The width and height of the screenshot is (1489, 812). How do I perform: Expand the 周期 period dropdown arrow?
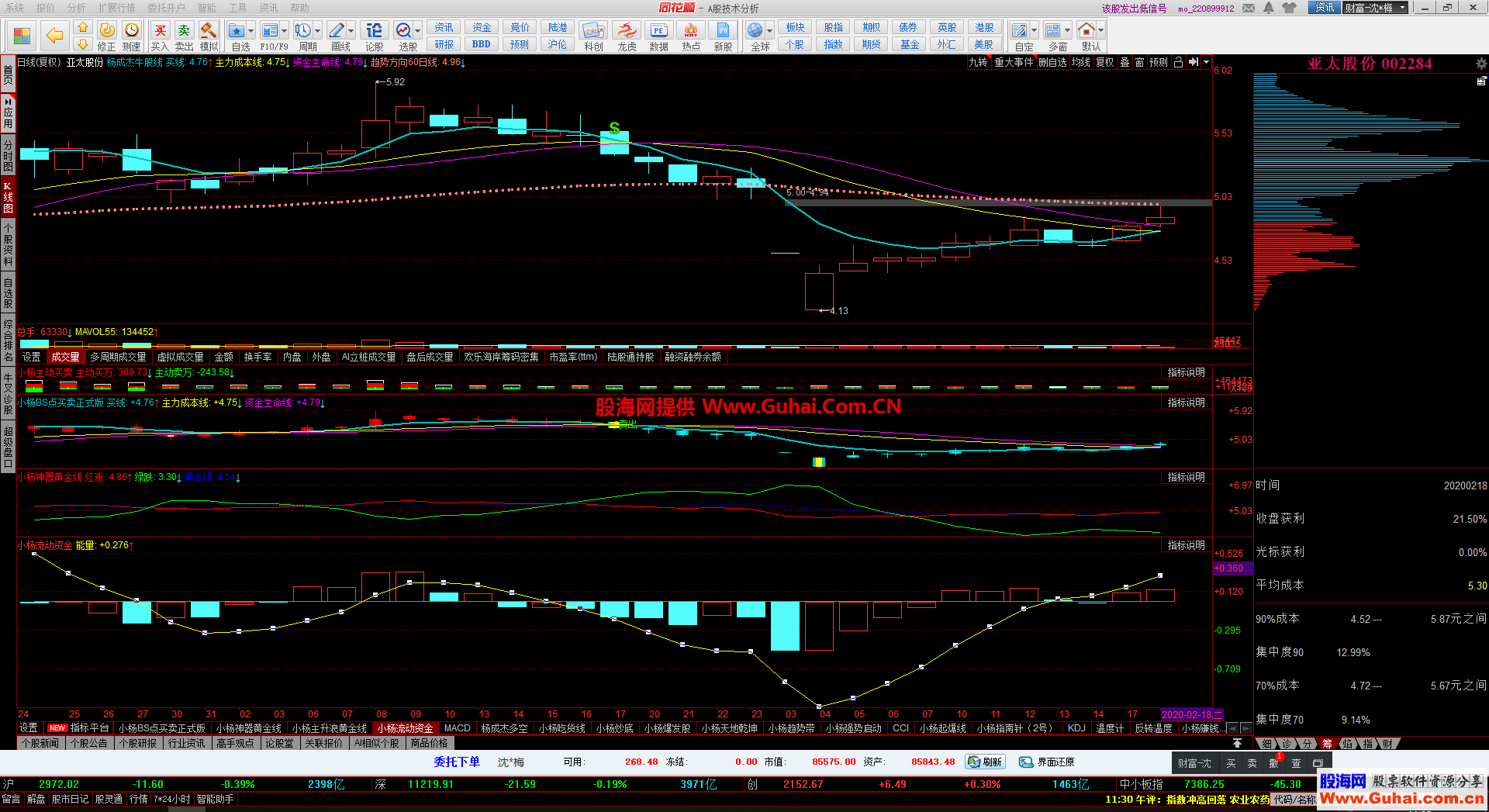click(x=318, y=31)
